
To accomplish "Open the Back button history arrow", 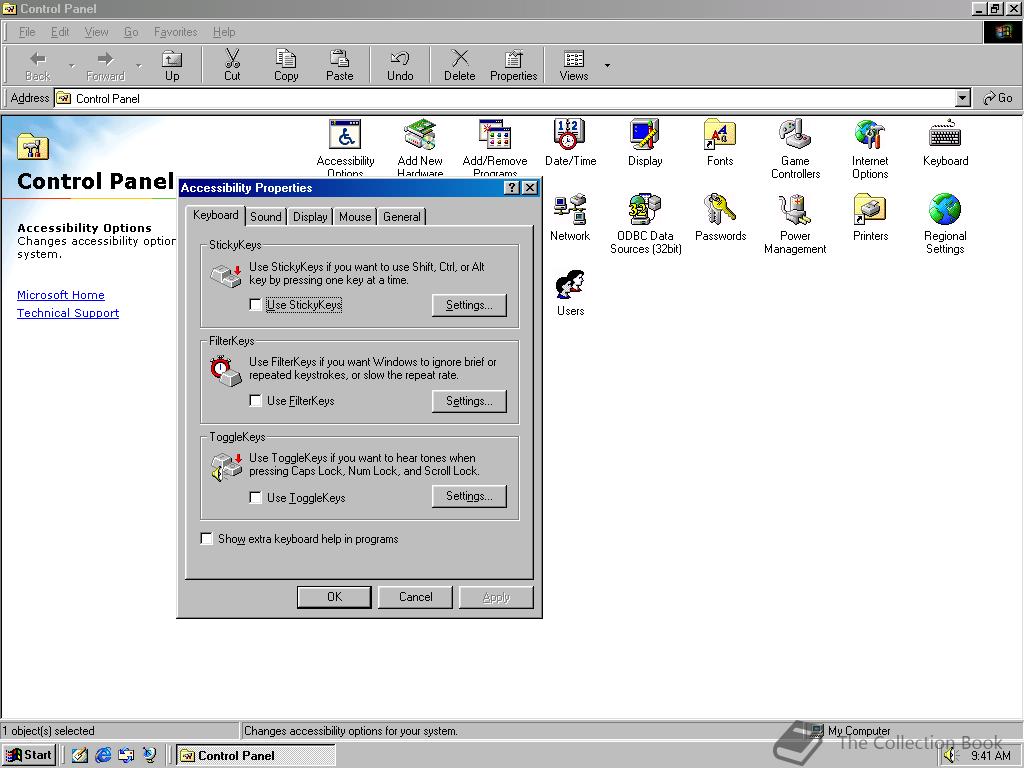I will 72,65.
